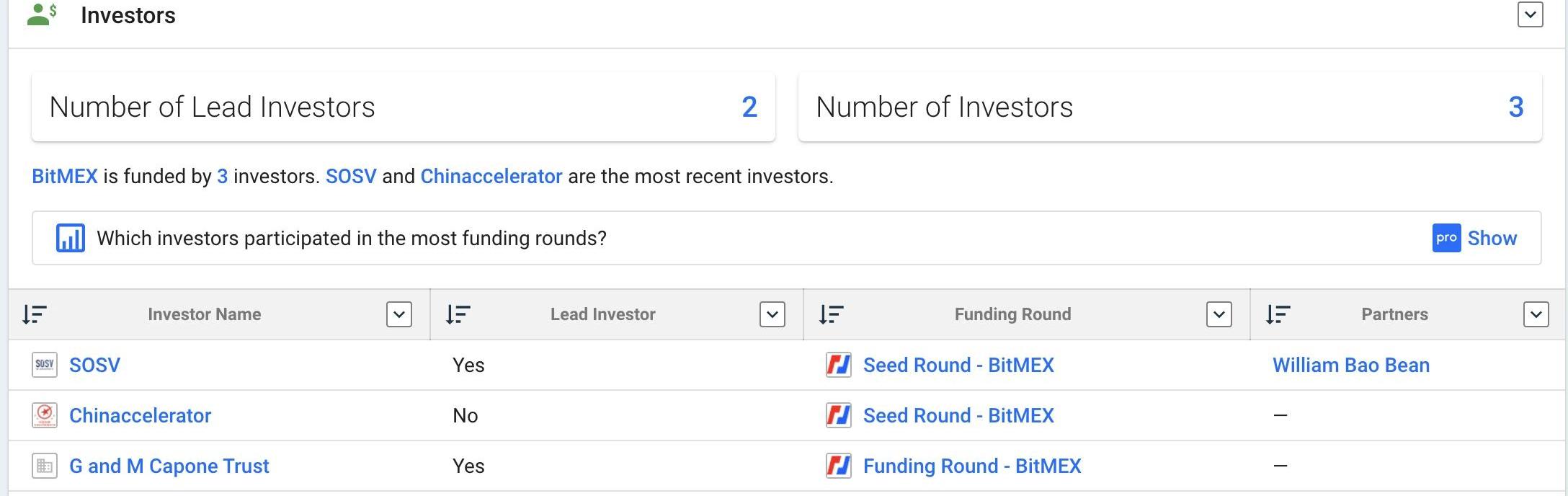
Task: Click the Number of Lead Investors label
Action: click(213, 107)
